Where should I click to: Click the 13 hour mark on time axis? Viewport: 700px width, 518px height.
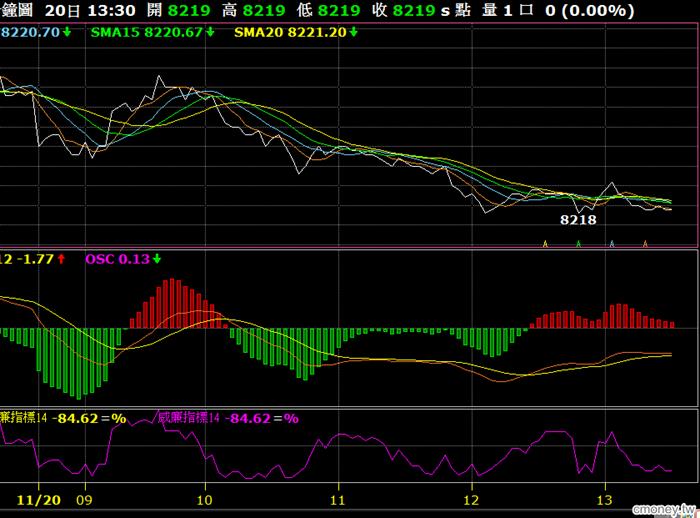click(x=604, y=496)
